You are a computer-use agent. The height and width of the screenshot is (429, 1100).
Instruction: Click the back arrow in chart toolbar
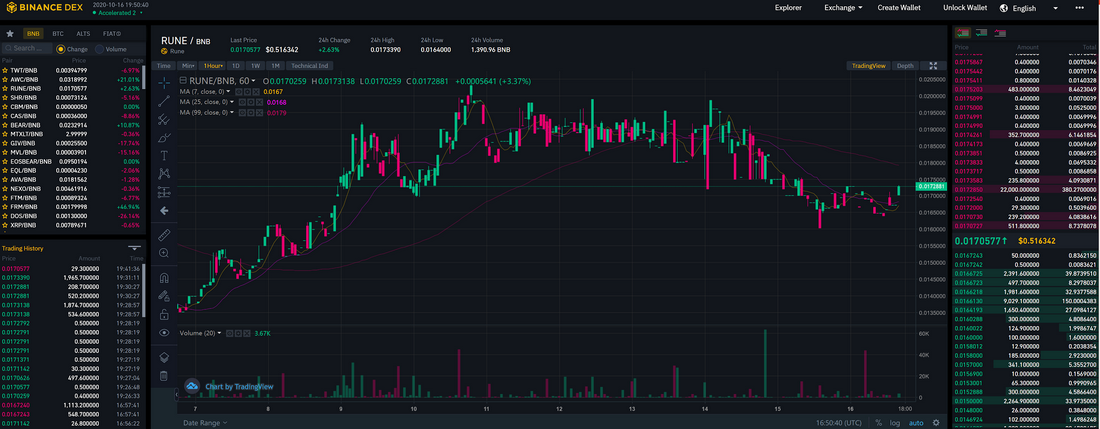[x=164, y=210]
